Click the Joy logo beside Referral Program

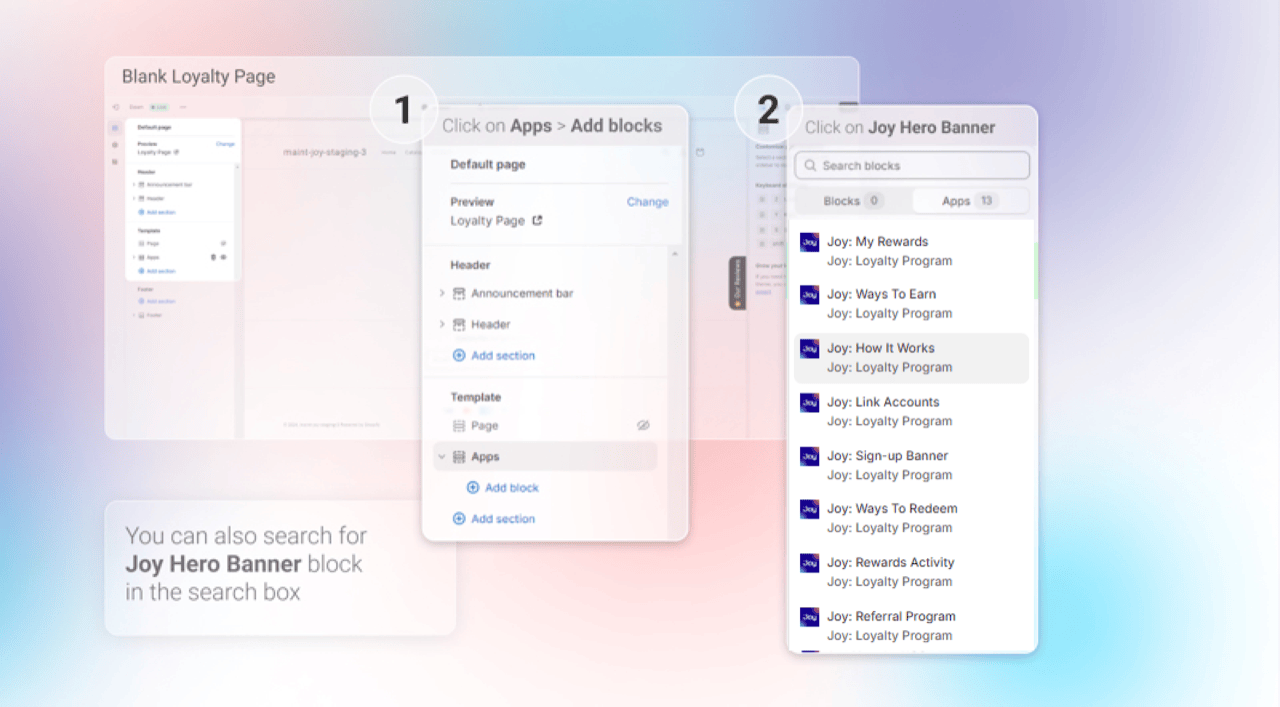point(810,617)
